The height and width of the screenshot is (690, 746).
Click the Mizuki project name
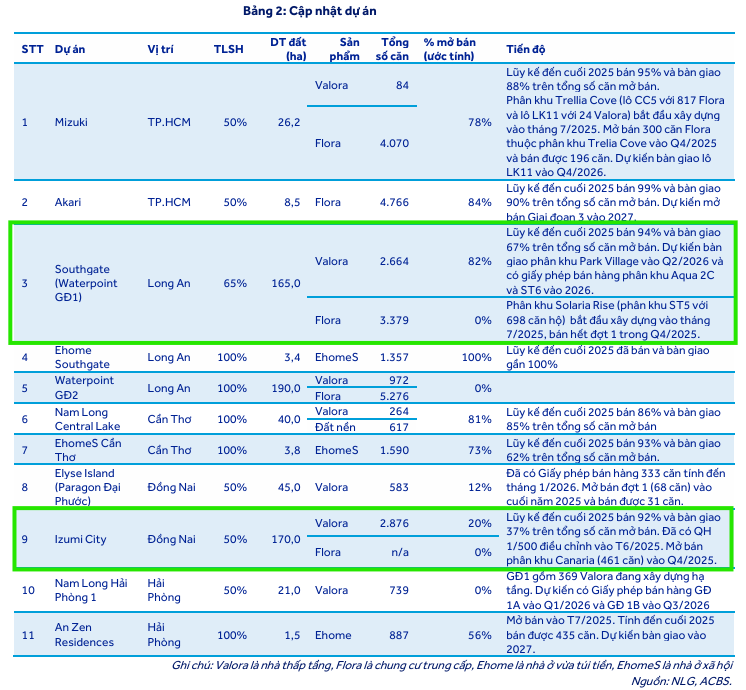72,122
